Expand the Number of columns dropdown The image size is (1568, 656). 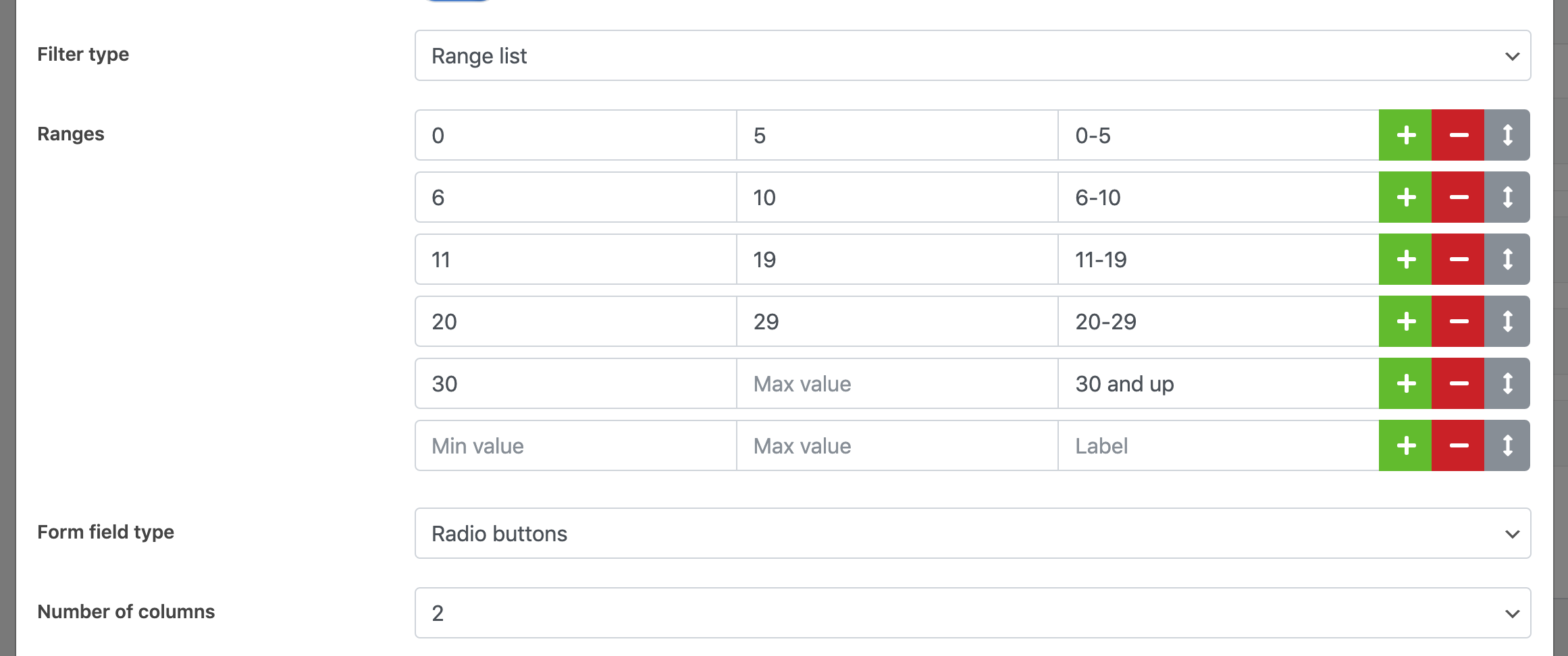click(972, 613)
